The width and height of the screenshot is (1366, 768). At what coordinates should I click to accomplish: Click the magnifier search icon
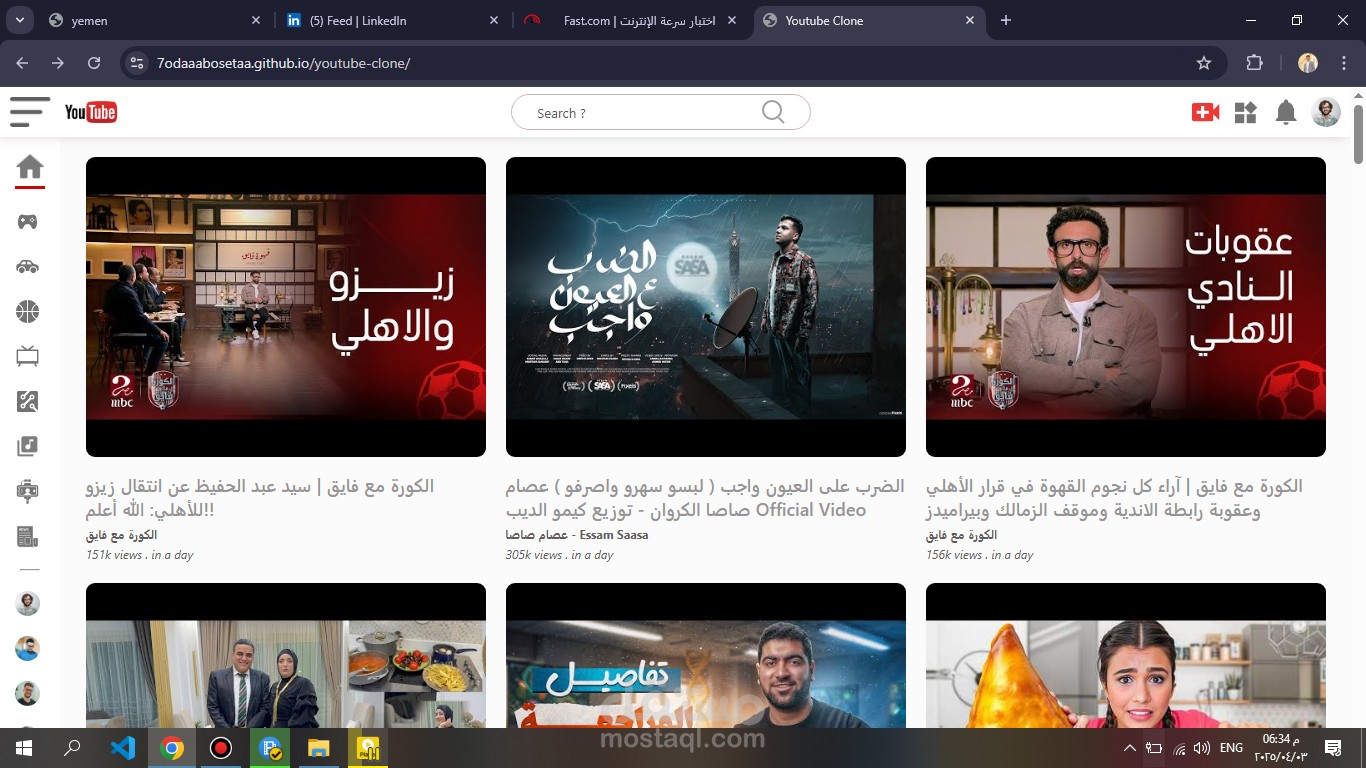[x=773, y=112]
